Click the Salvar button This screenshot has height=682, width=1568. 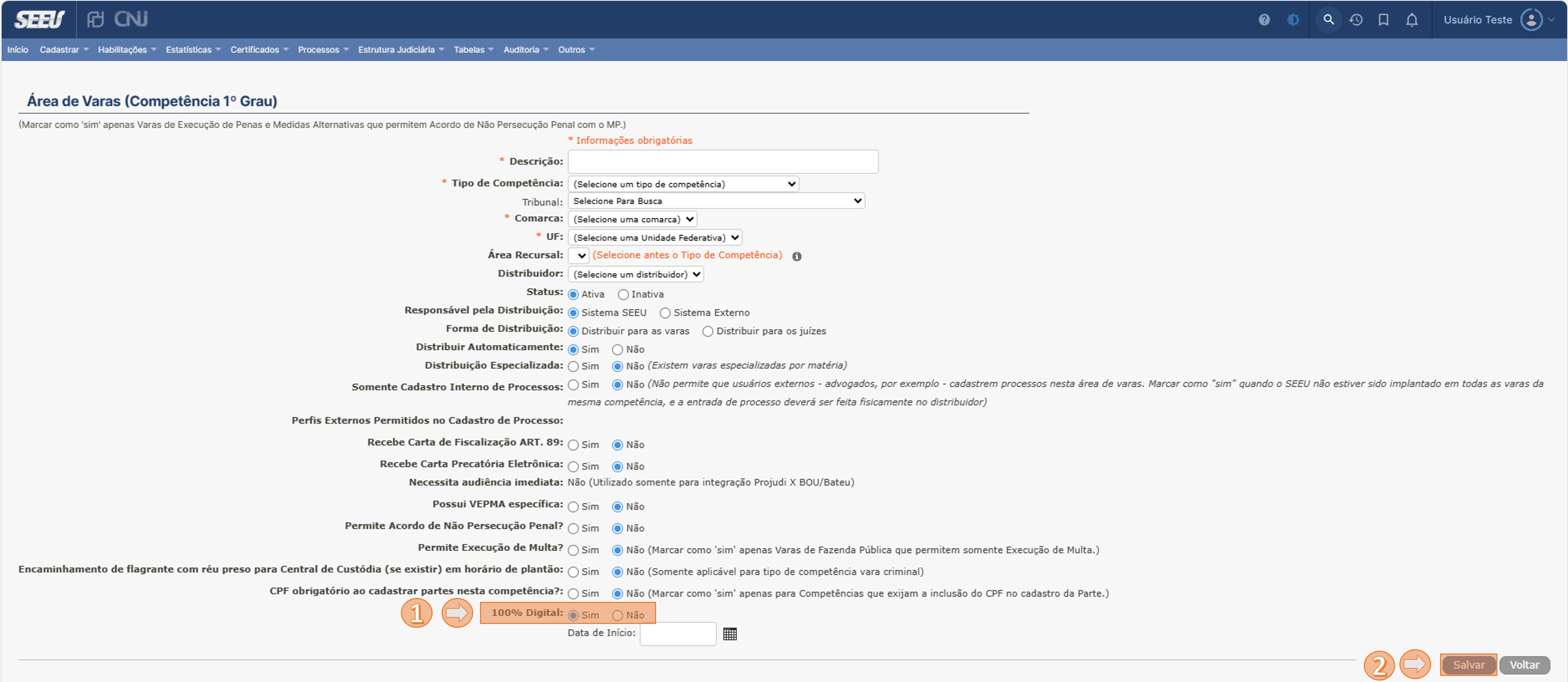click(1468, 665)
